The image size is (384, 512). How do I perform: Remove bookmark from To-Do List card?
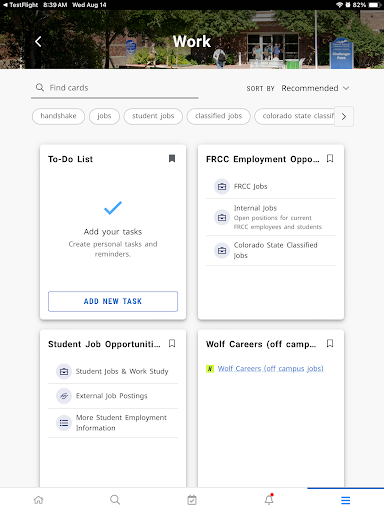172,158
